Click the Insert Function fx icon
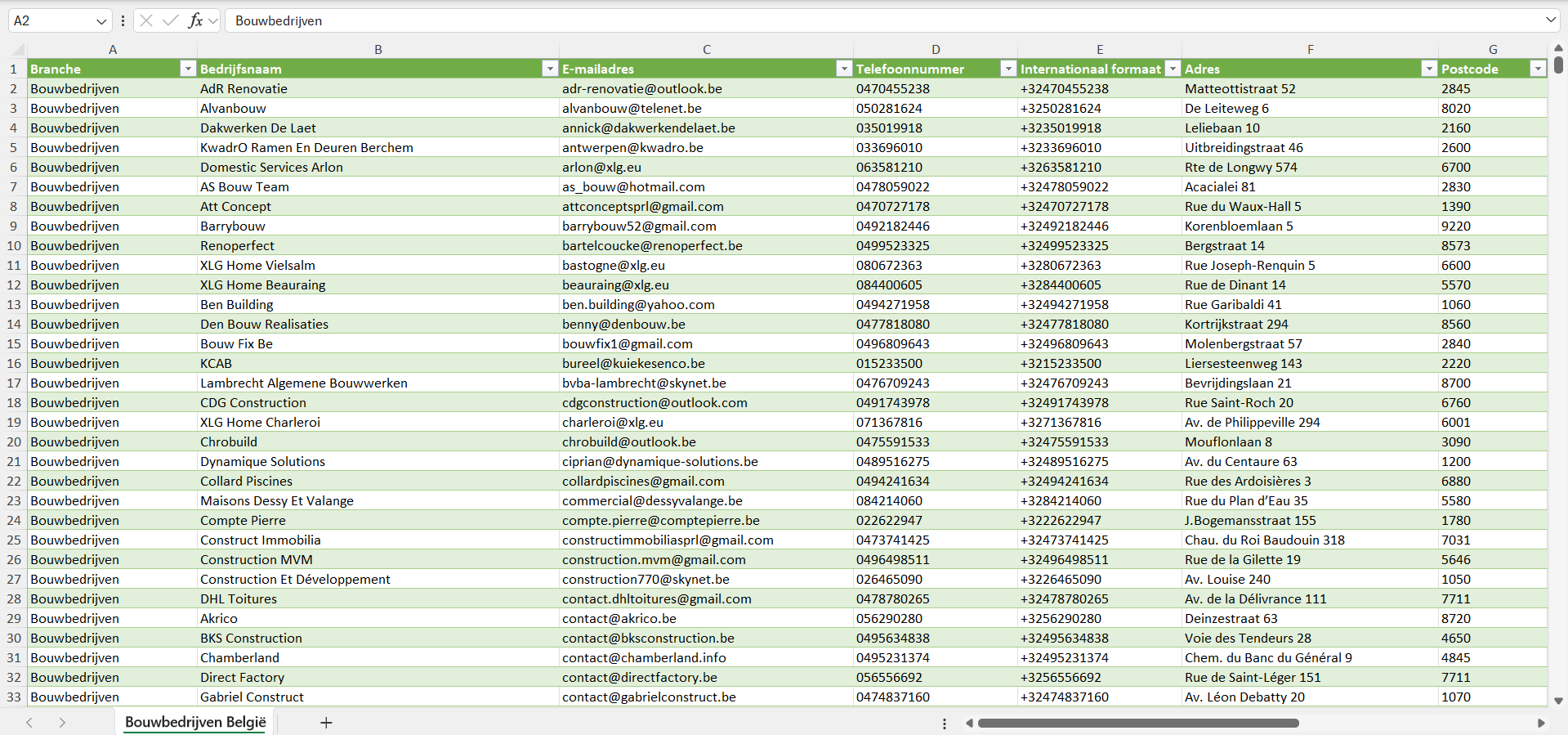1568x735 pixels. (195, 20)
